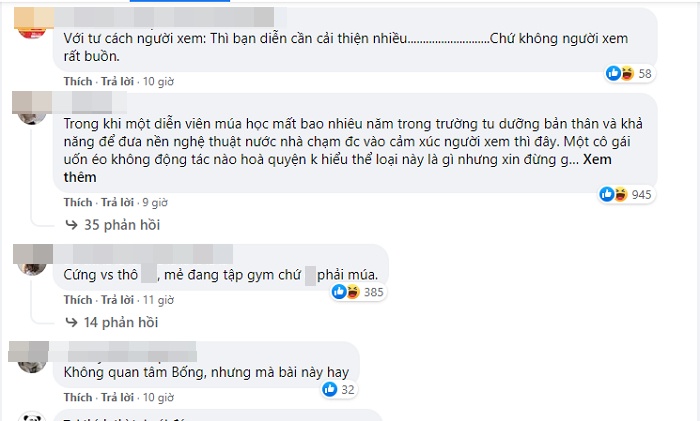The width and height of the screenshot is (700, 421).
Task: Click the reply arrow beside "35 phản hồi"
Action: [72, 224]
